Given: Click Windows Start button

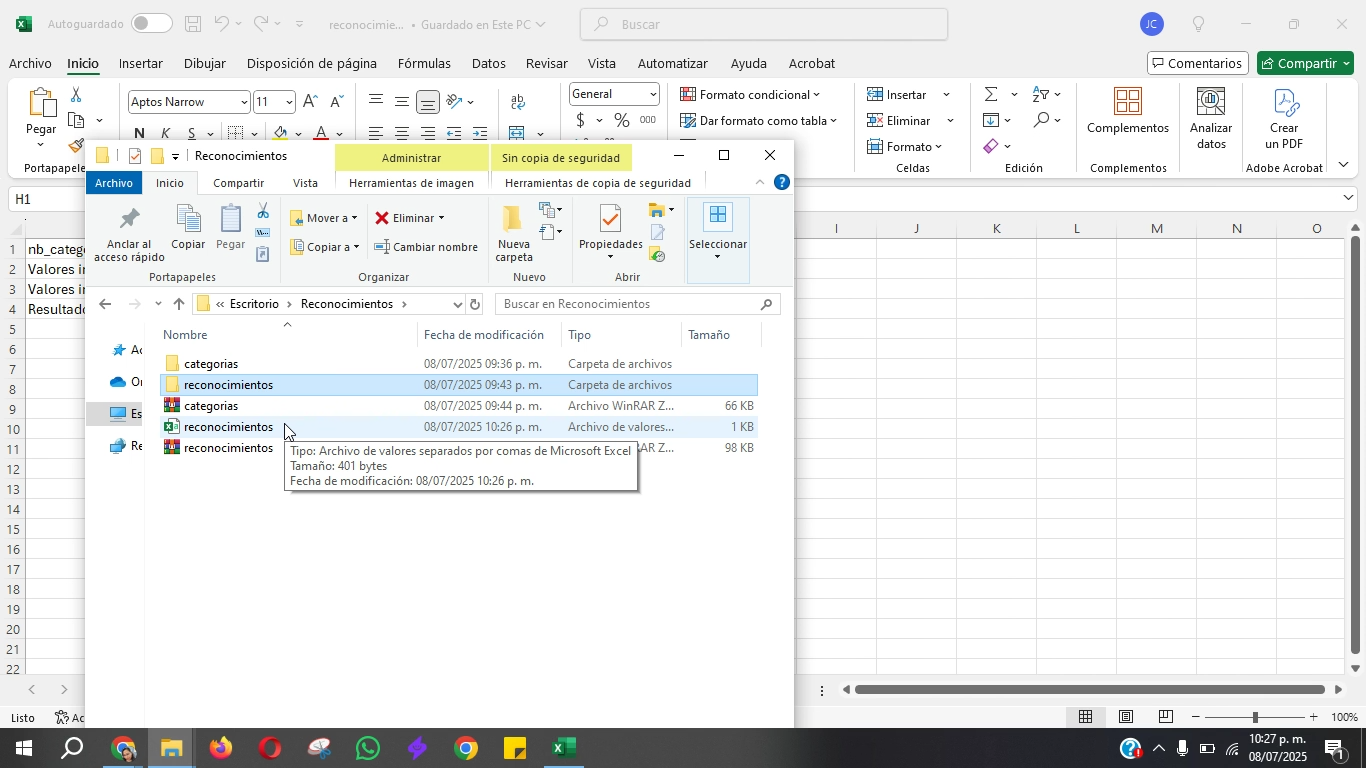Looking at the screenshot, I should [x=23, y=748].
